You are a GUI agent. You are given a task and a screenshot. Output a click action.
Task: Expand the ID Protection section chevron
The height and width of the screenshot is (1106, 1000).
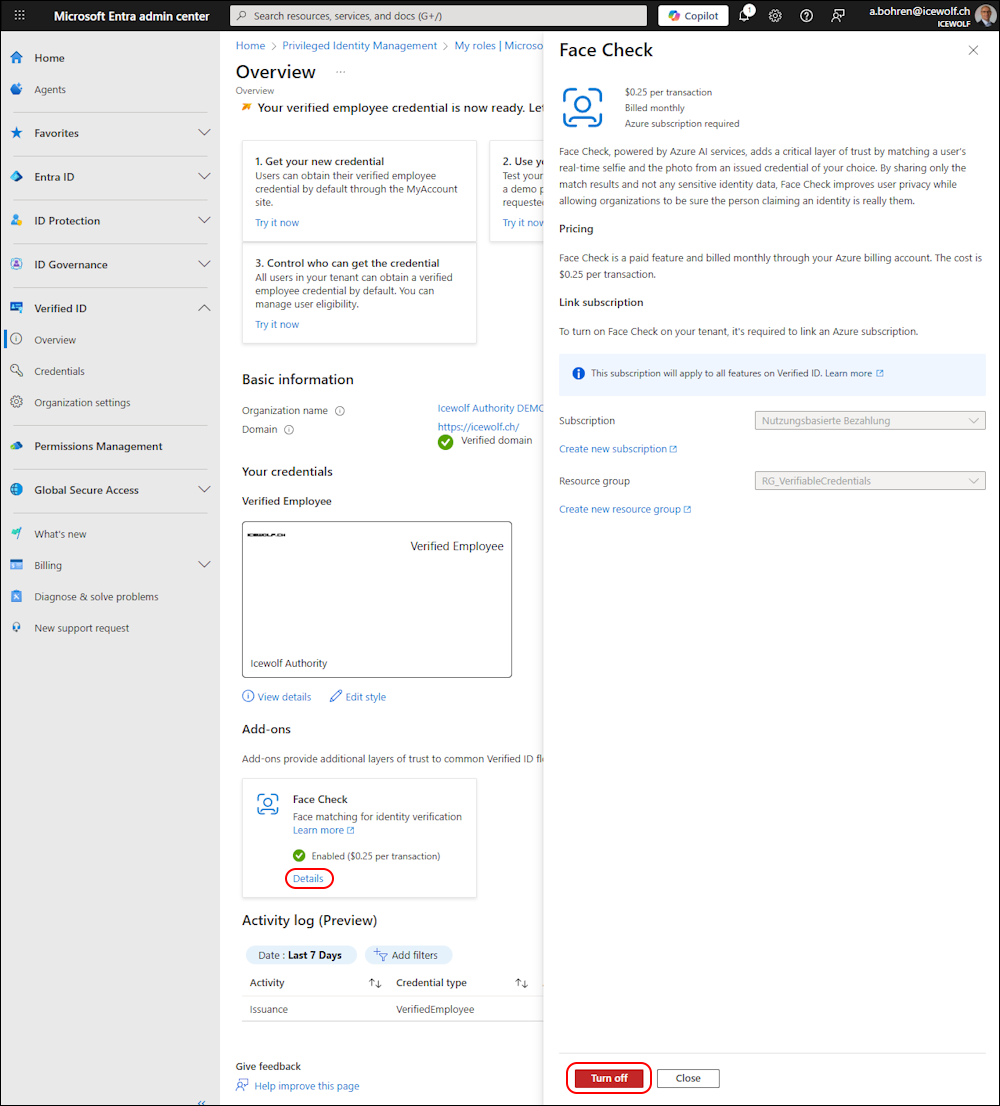point(205,220)
